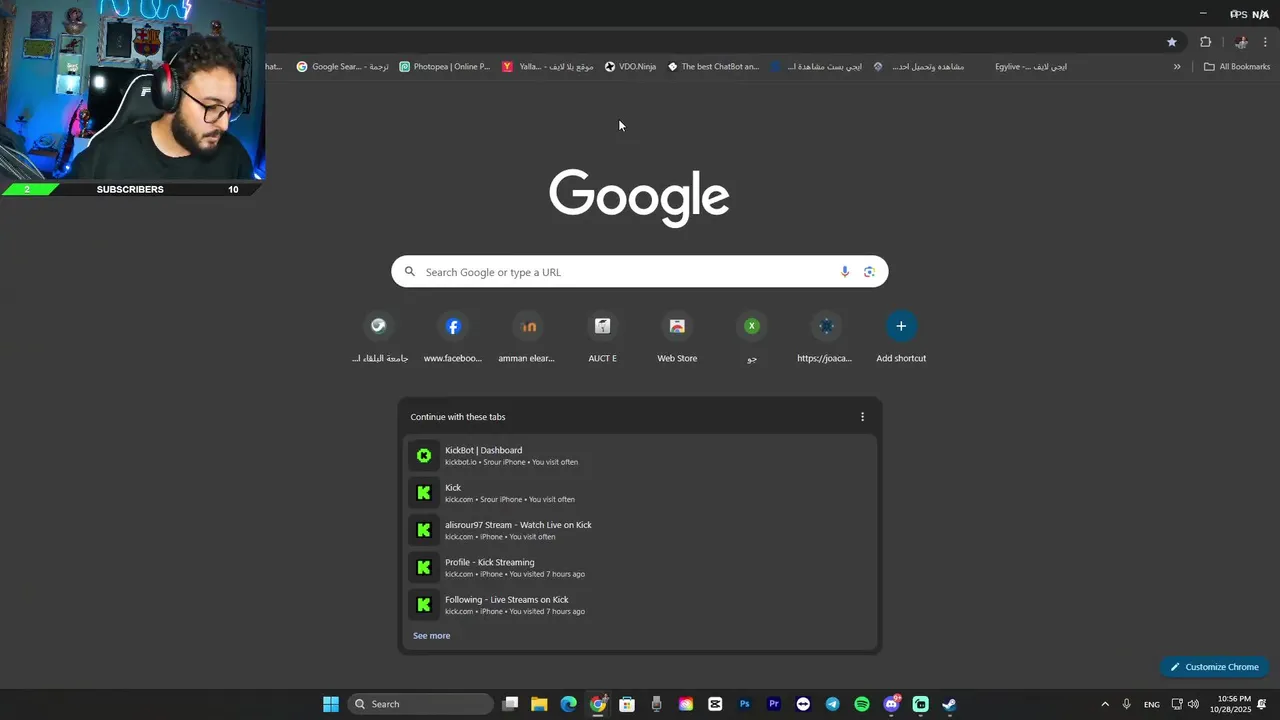Image resolution: width=1280 pixels, height=720 pixels.
Task: Click the Customize Chrome button
Action: [x=1214, y=667]
